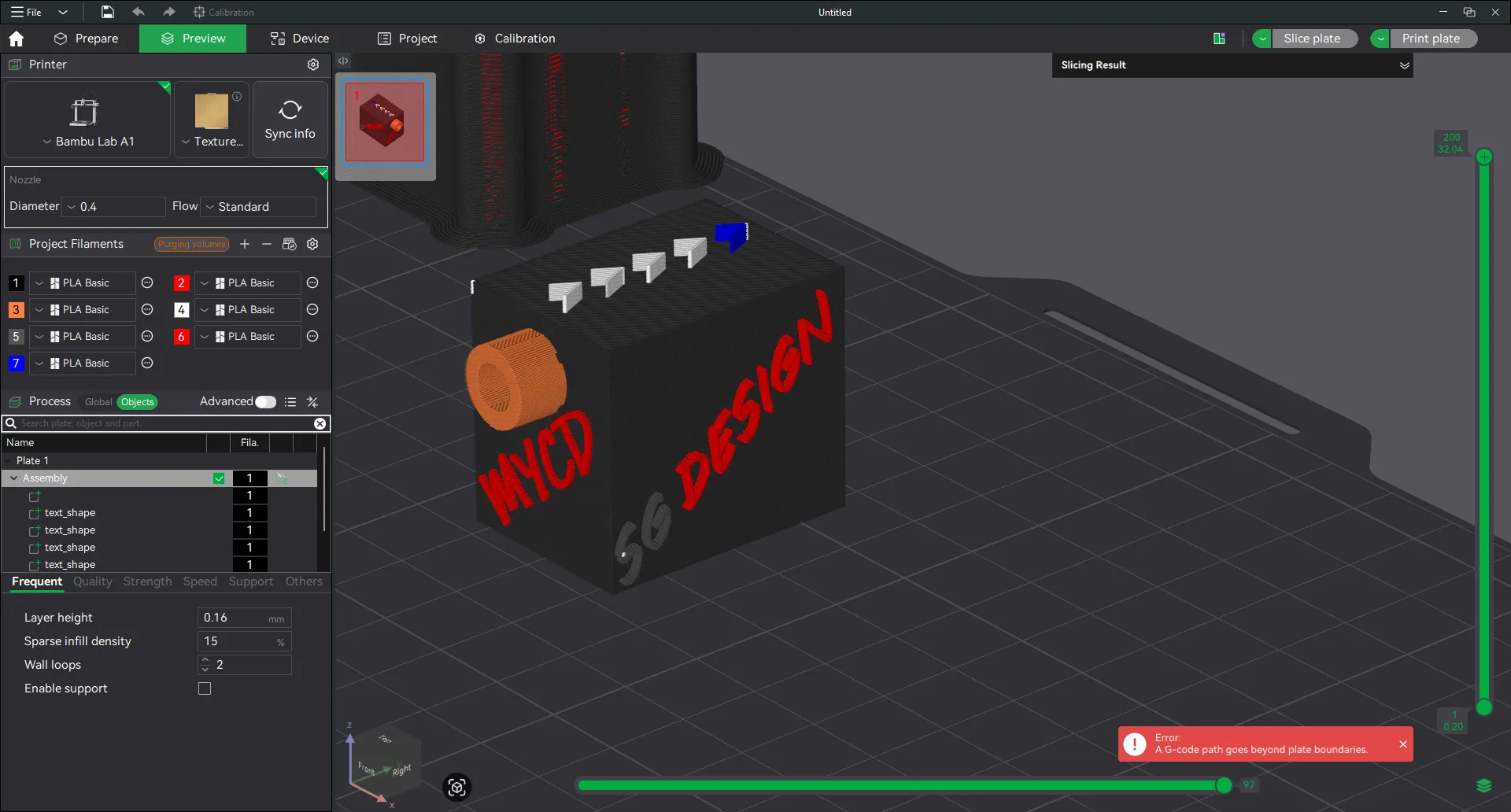Open the File menu
Image resolution: width=1511 pixels, height=812 pixels.
click(26, 12)
